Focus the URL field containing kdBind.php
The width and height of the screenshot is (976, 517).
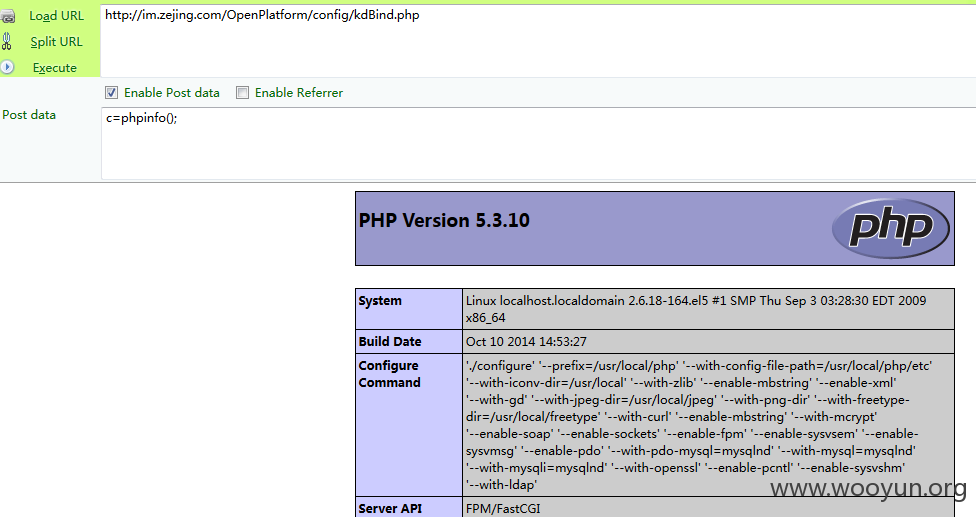click(538, 40)
